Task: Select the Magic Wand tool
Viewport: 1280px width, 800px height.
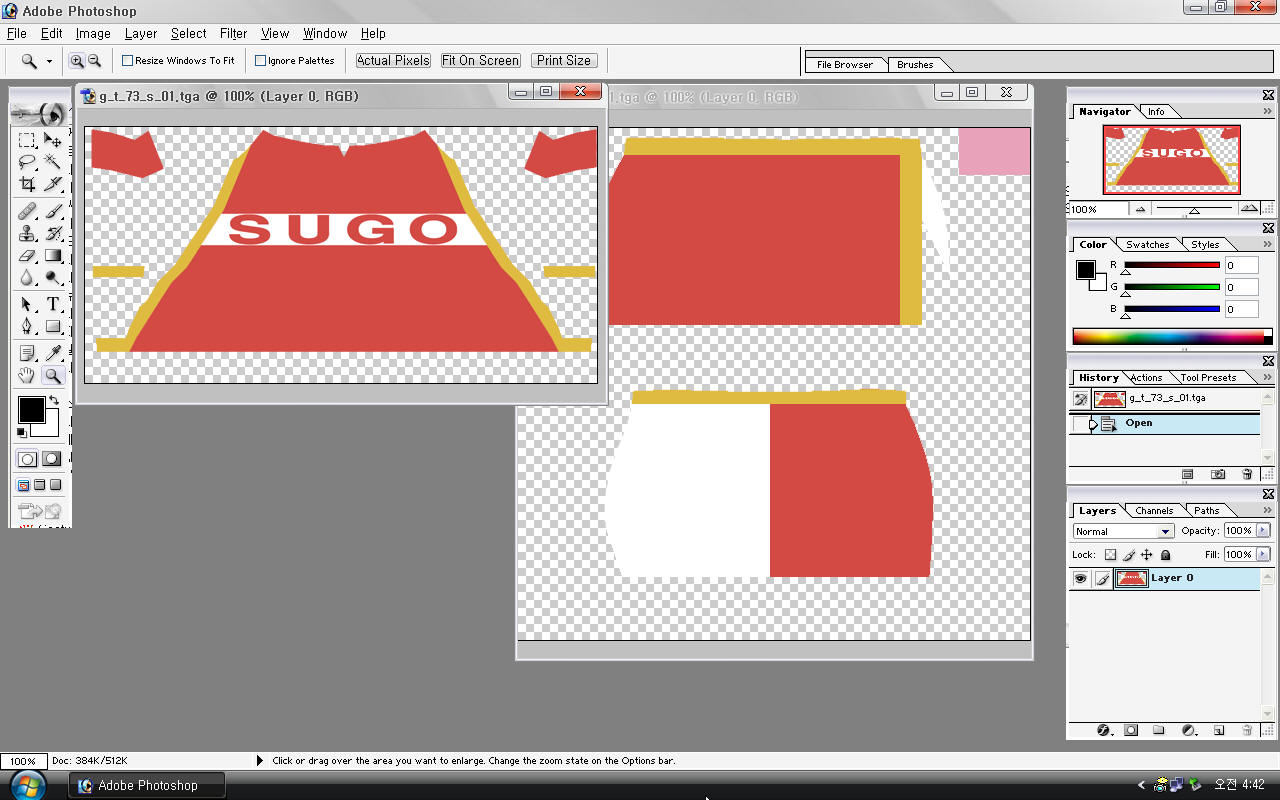Action: click(x=53, y=162)
